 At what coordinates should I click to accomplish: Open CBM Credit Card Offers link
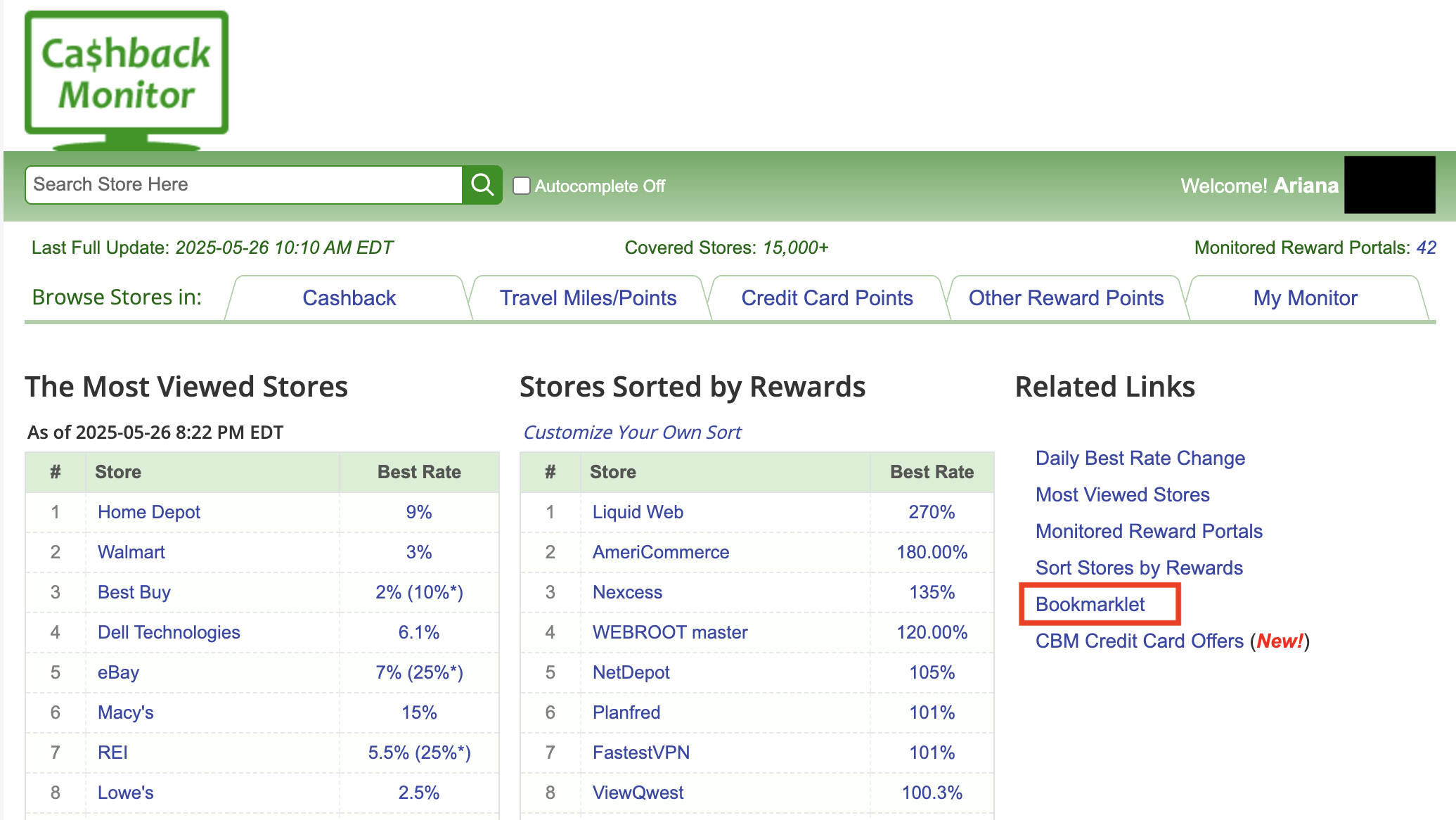click(1140, 641)
